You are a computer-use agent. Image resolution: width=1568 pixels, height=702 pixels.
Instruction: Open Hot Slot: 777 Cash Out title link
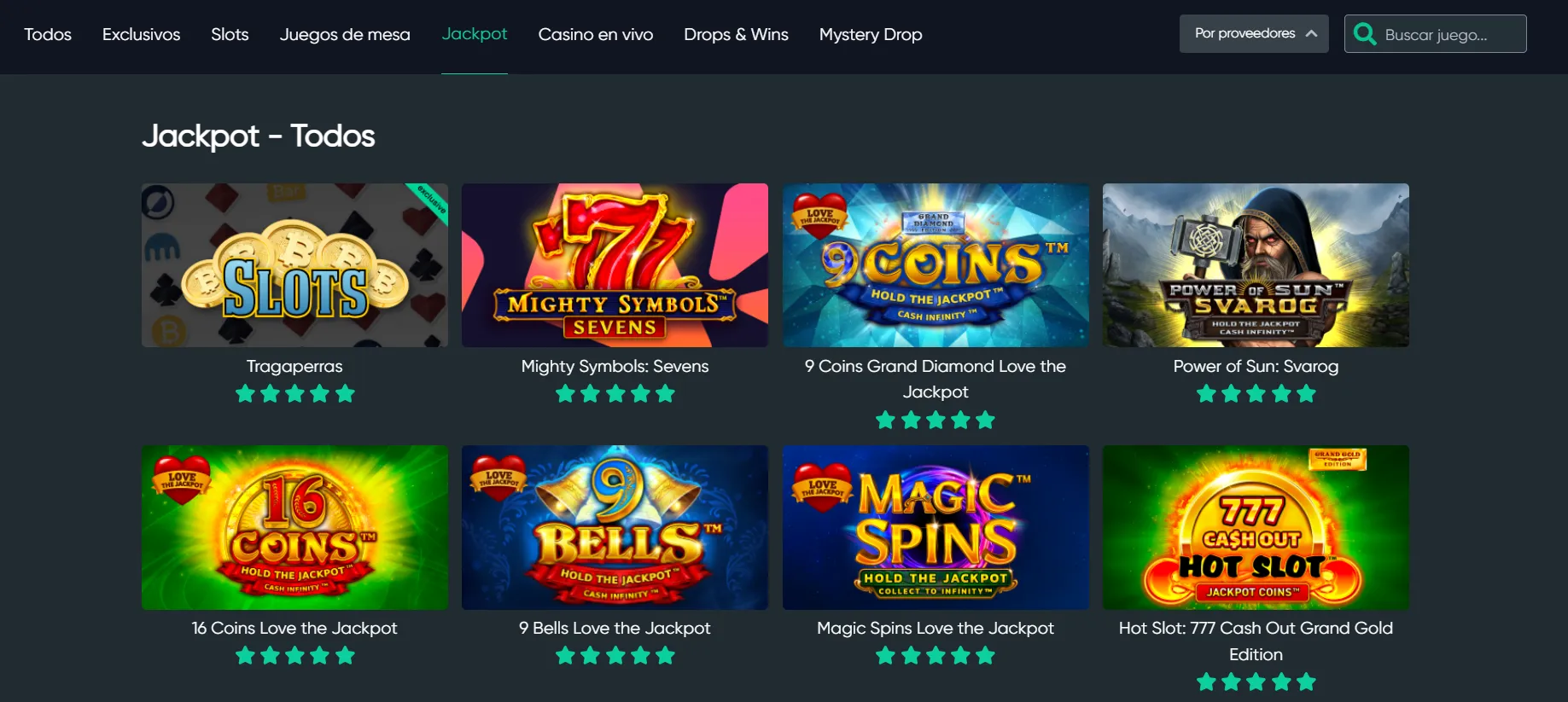(x=1256, y=641)
